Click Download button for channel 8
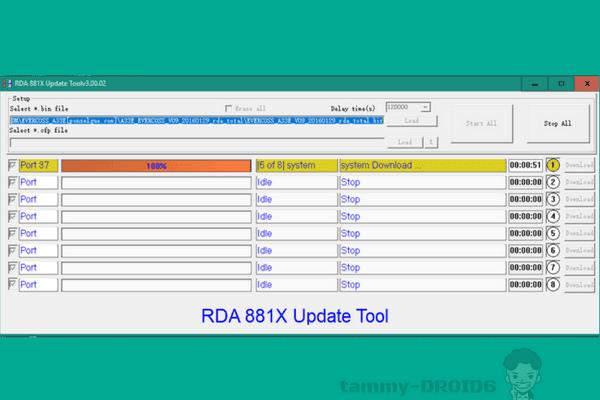 pyautogui.click(x=579, y=284)
